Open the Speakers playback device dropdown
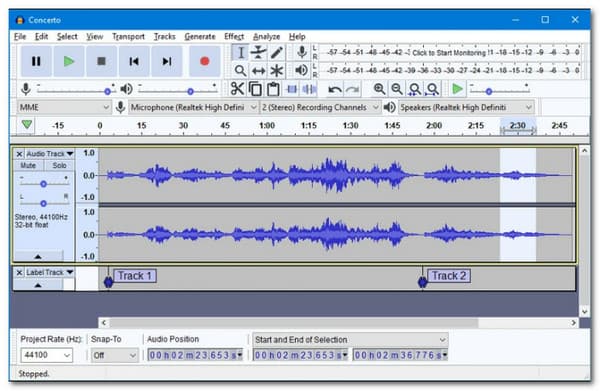 coord(466,107)
